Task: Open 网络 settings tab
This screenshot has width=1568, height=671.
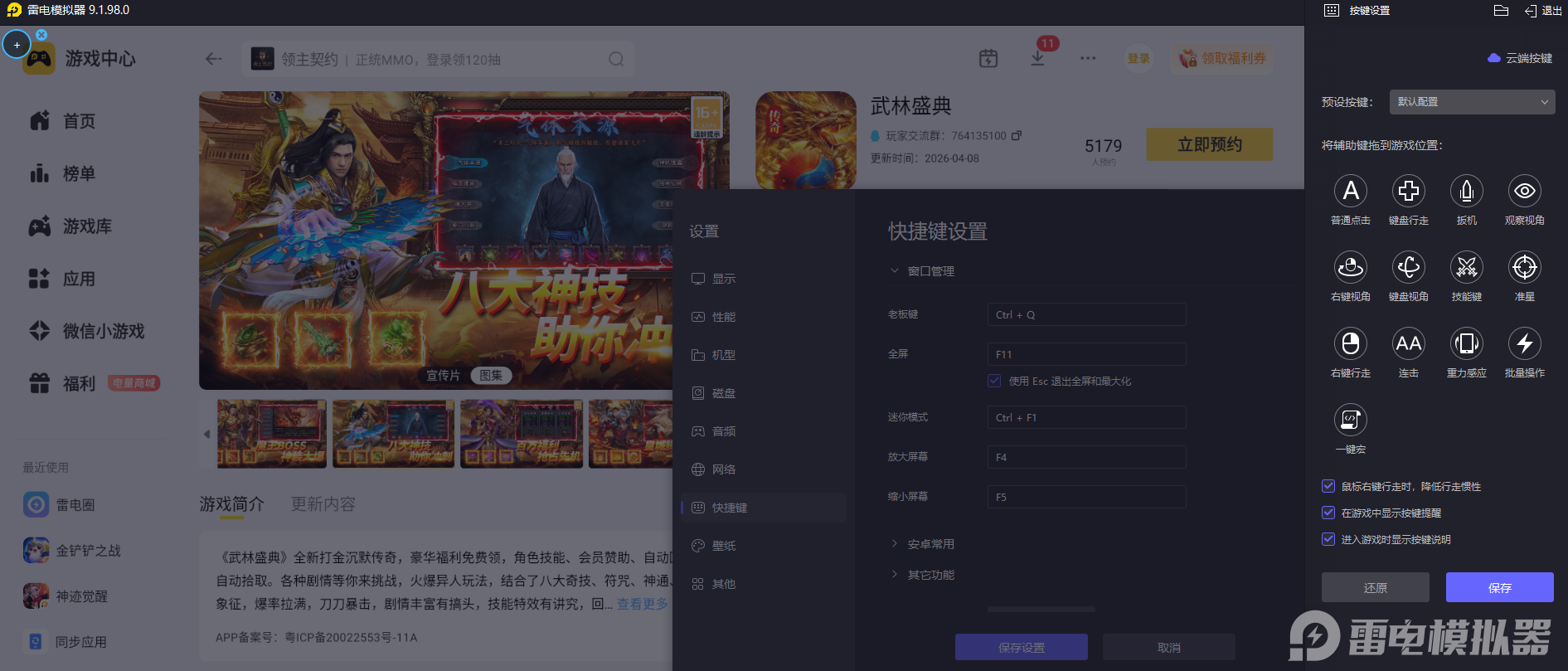Action: (764, 469)
